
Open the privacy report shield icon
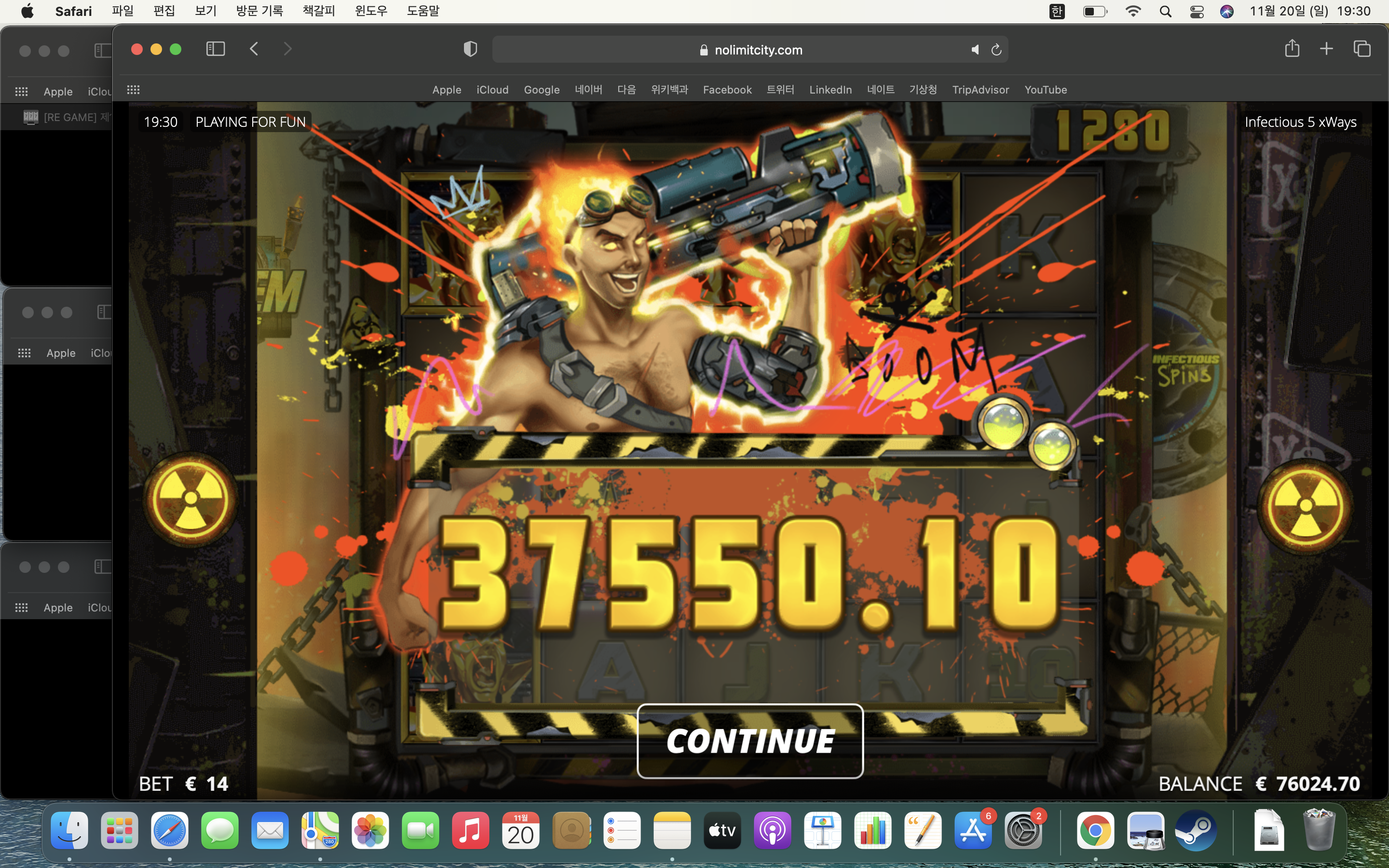[470, 49]
